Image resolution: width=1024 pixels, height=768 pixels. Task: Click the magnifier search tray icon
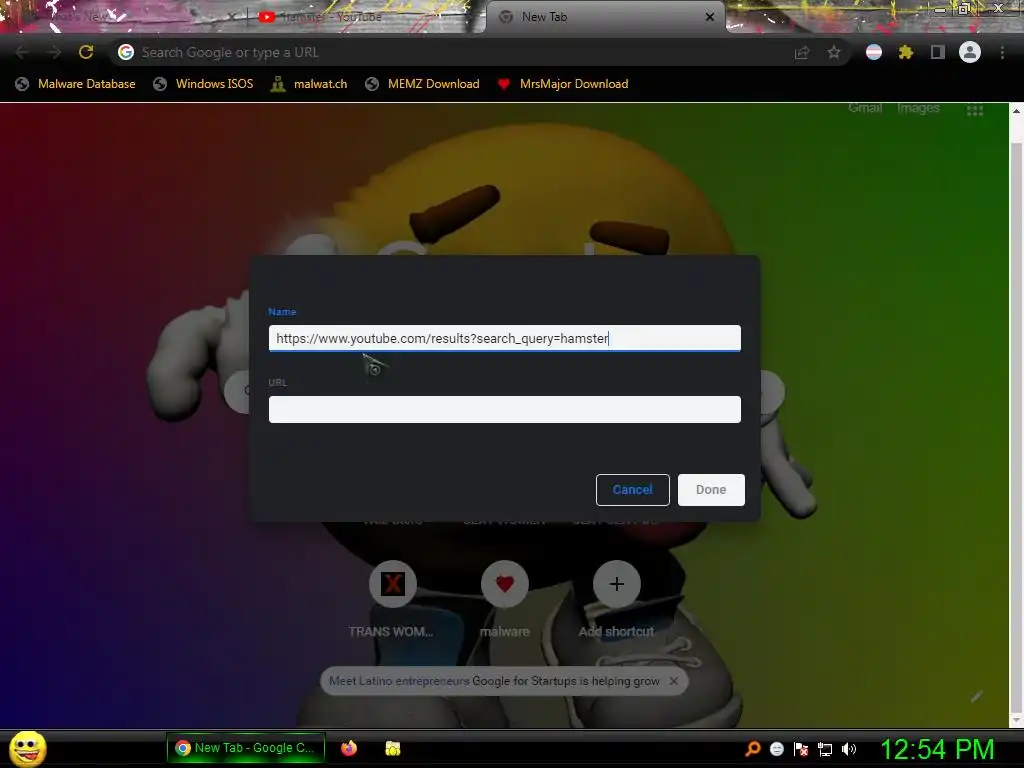point(753,748)
